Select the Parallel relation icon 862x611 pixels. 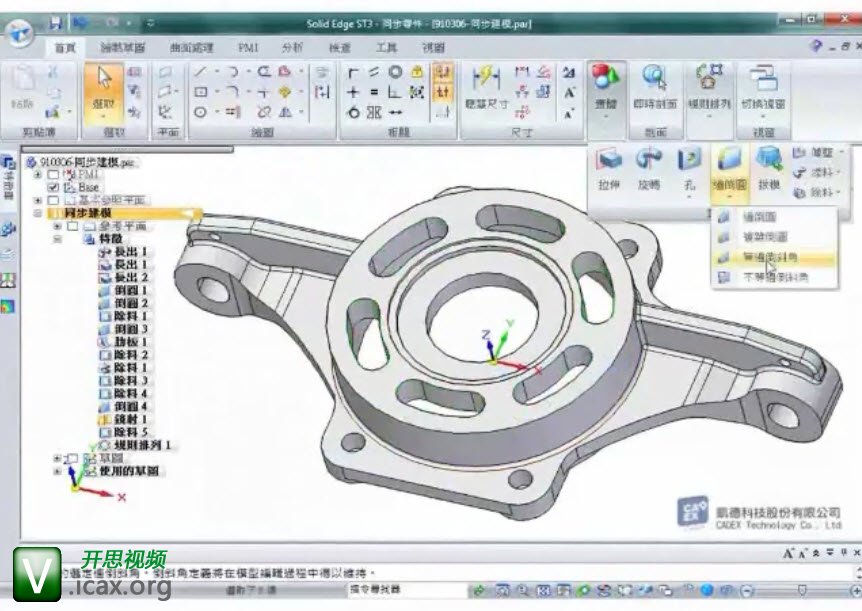(374, 72)
